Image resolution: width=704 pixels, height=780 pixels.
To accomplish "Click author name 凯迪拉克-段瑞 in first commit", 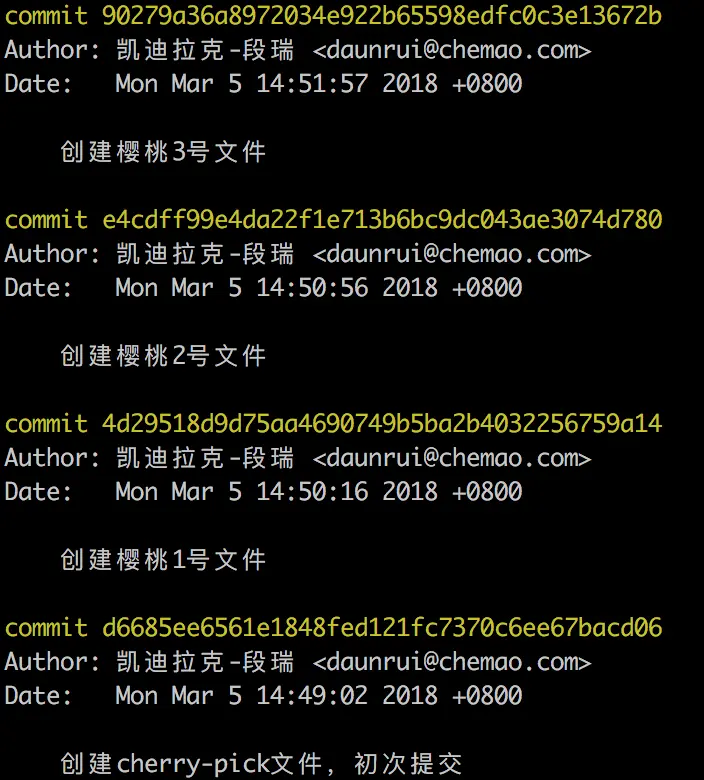I will pos(204,50).
